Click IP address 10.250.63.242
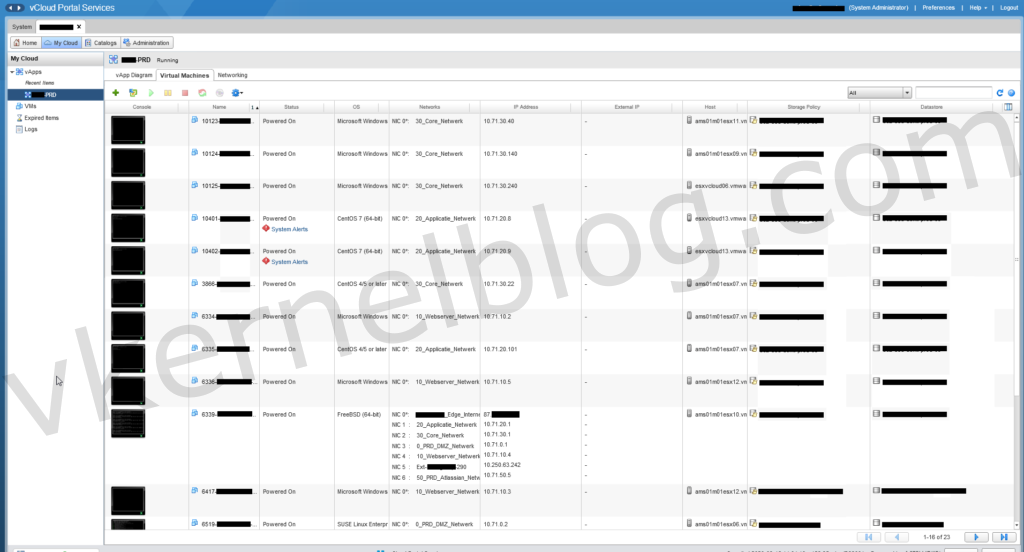 [x=502, y=465]
